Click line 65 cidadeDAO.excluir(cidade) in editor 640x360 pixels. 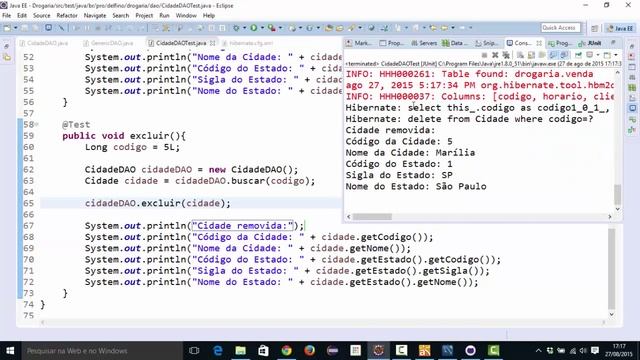pyautogui.click(x=158, y=203)
